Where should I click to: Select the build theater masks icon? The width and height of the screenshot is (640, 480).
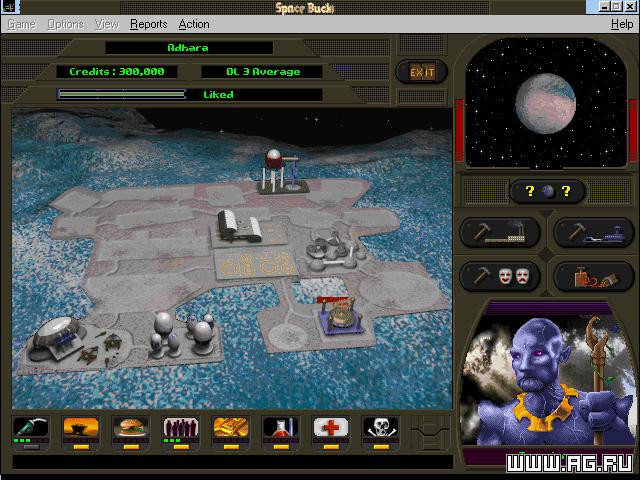(500, 276)
